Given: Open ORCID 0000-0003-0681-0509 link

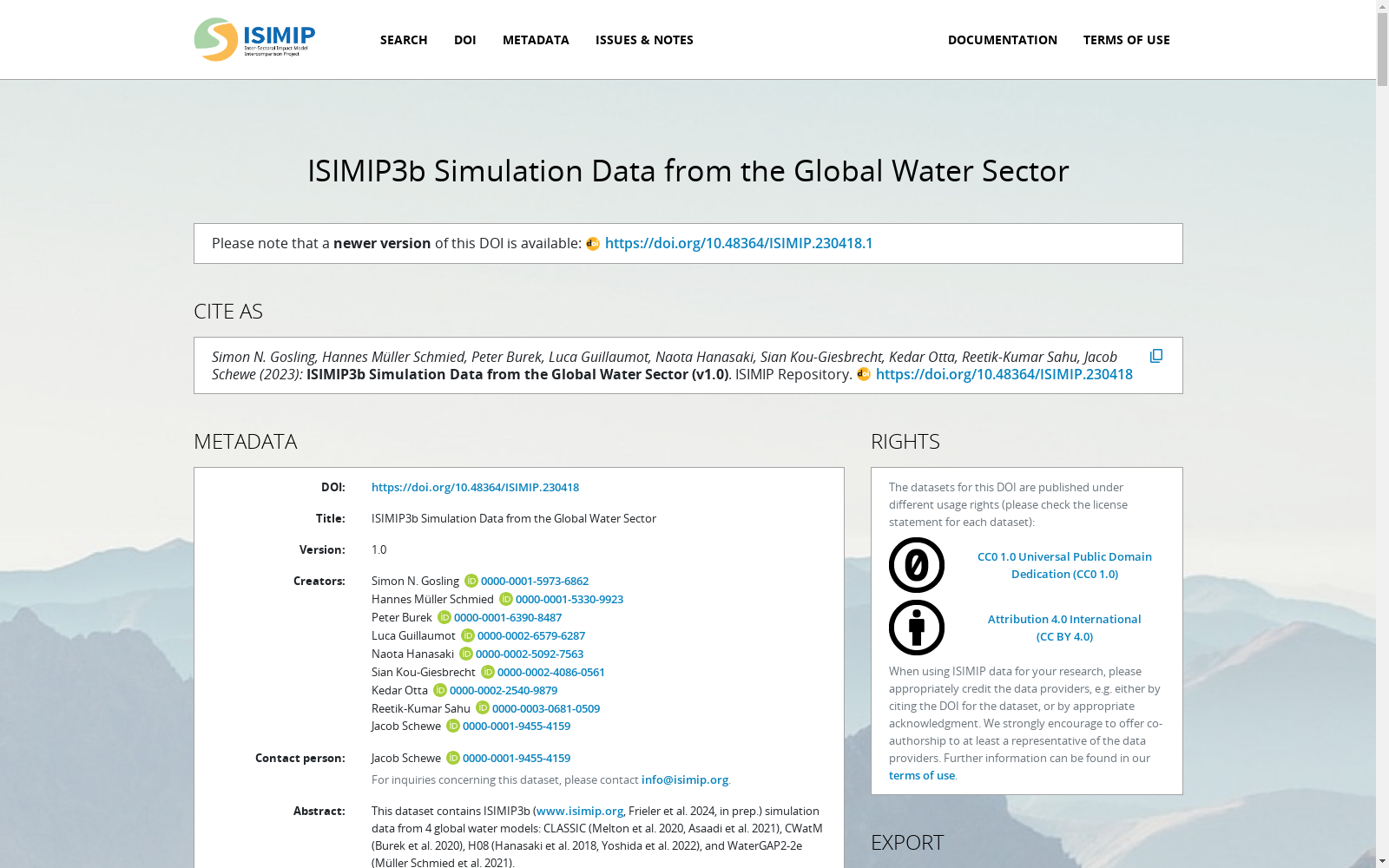Looking at the screenshot, I should tap(546, 708).
